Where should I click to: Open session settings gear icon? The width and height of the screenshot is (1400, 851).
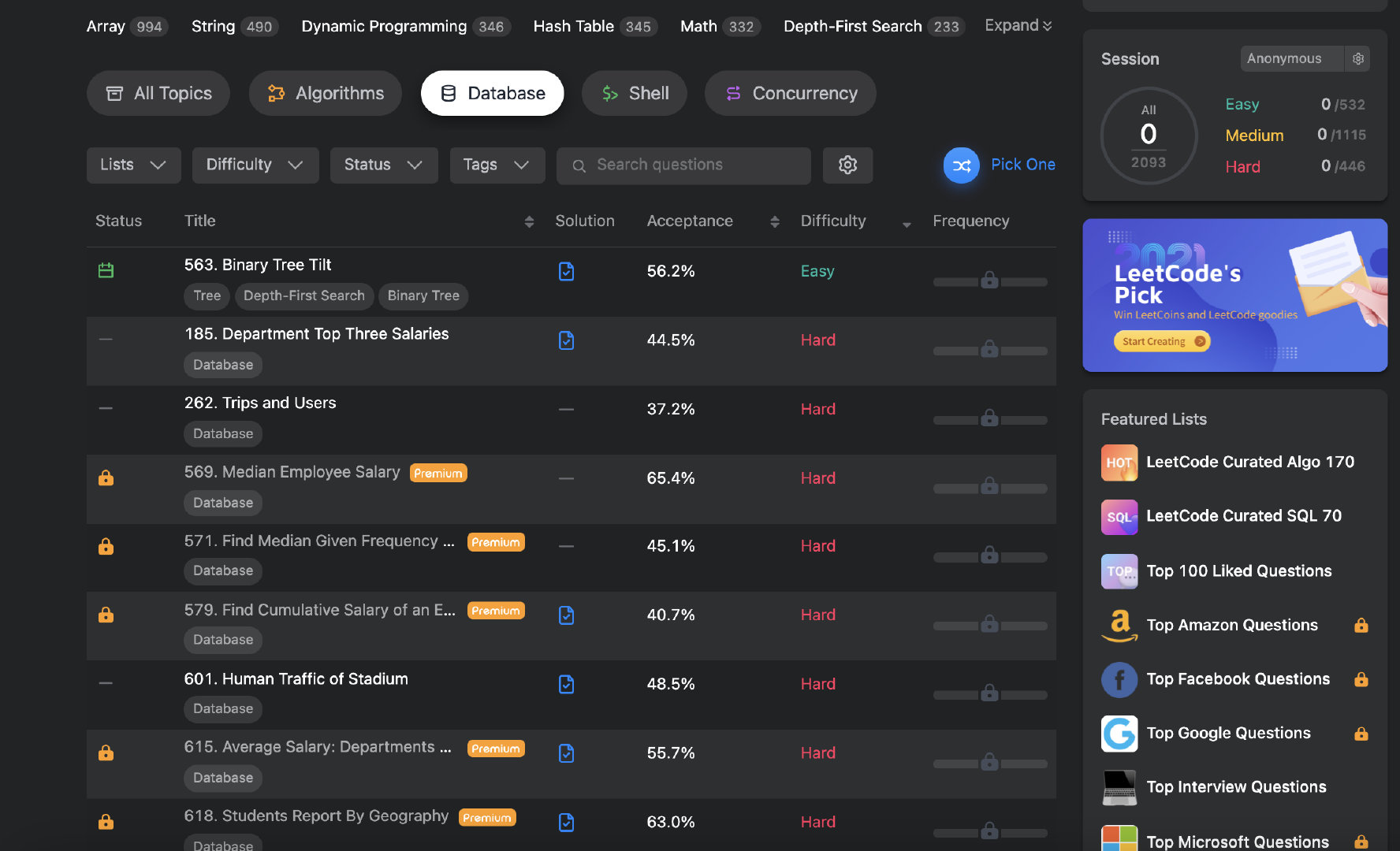(1357, 58)
